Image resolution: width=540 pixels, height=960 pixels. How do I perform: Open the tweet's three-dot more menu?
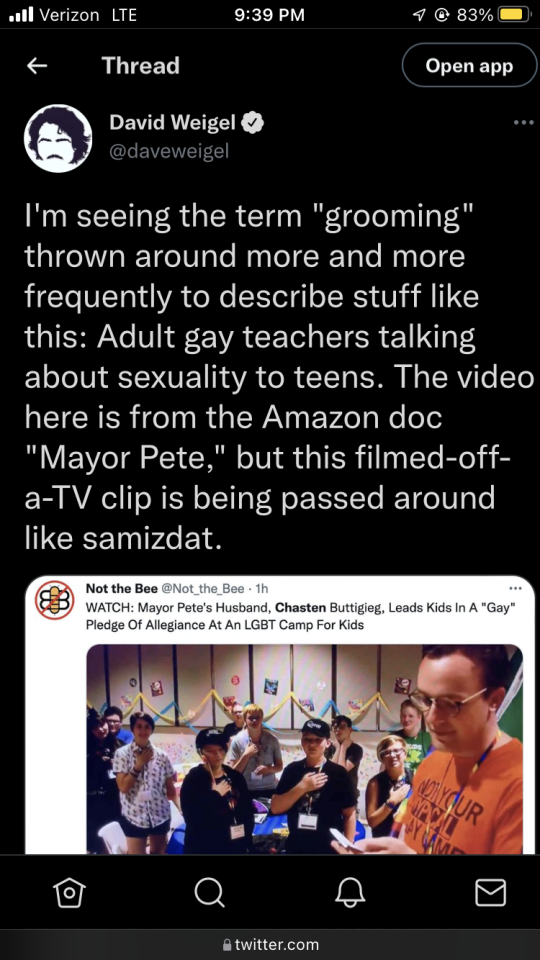[523, 123]
